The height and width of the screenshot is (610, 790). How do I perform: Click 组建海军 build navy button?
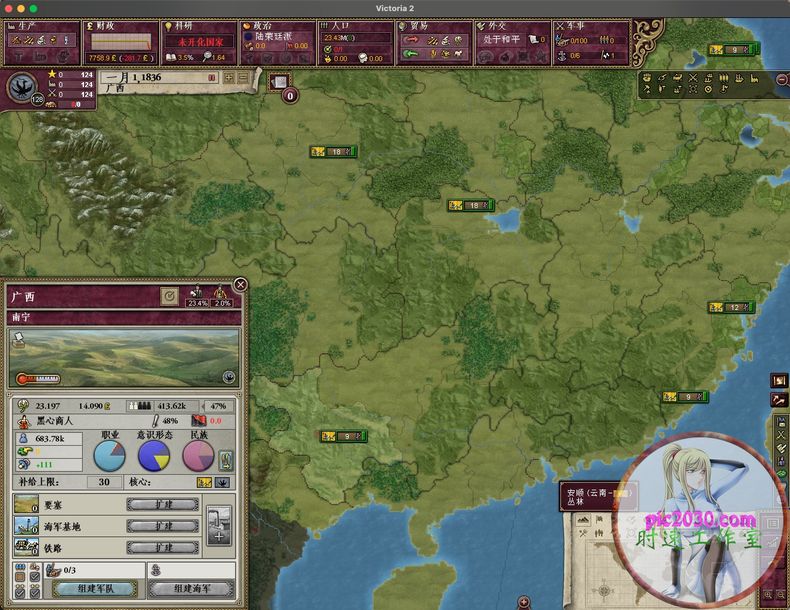[x=191, y=588]
